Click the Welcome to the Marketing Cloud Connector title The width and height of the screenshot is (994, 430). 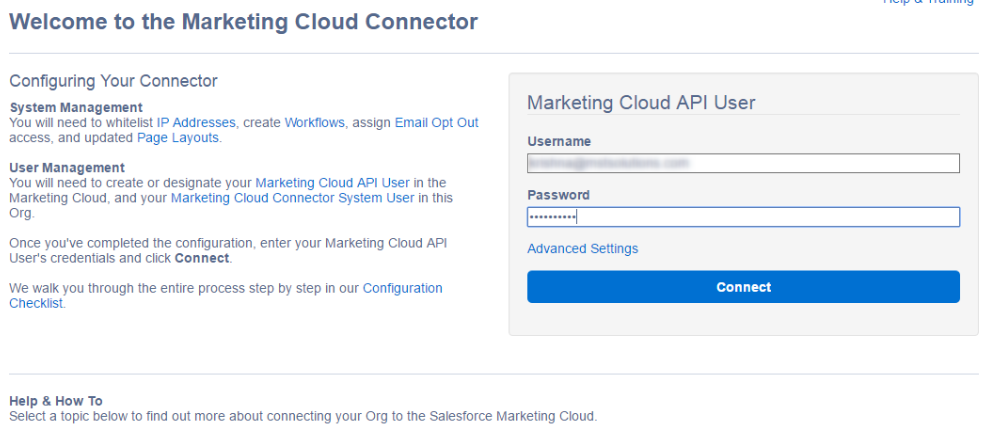pos(243,22)
